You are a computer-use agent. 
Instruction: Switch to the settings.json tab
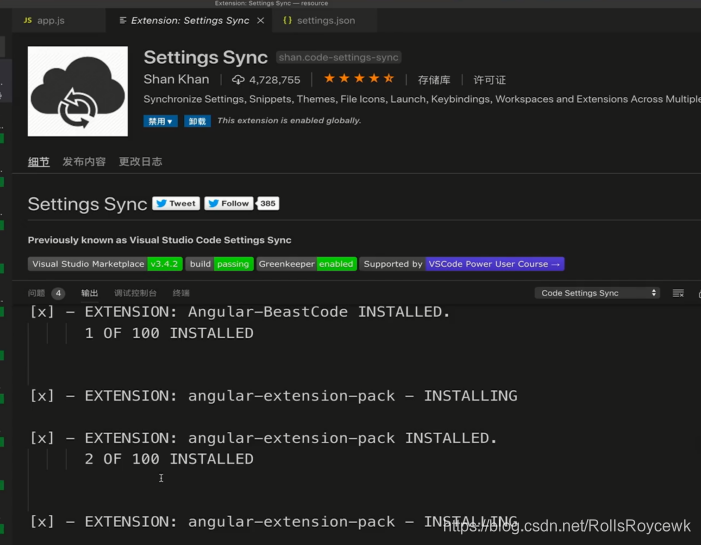(325, 21)
